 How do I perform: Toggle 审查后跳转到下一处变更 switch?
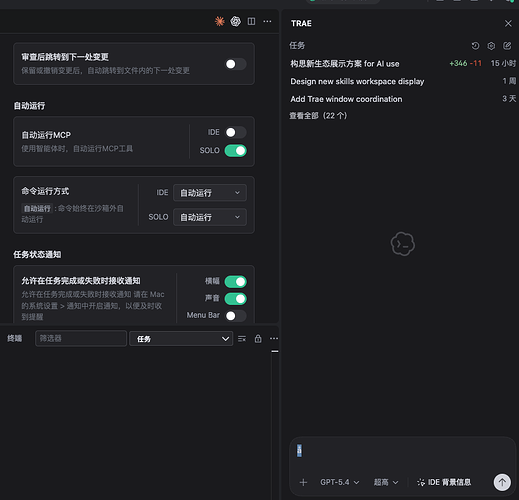point(236,64)
